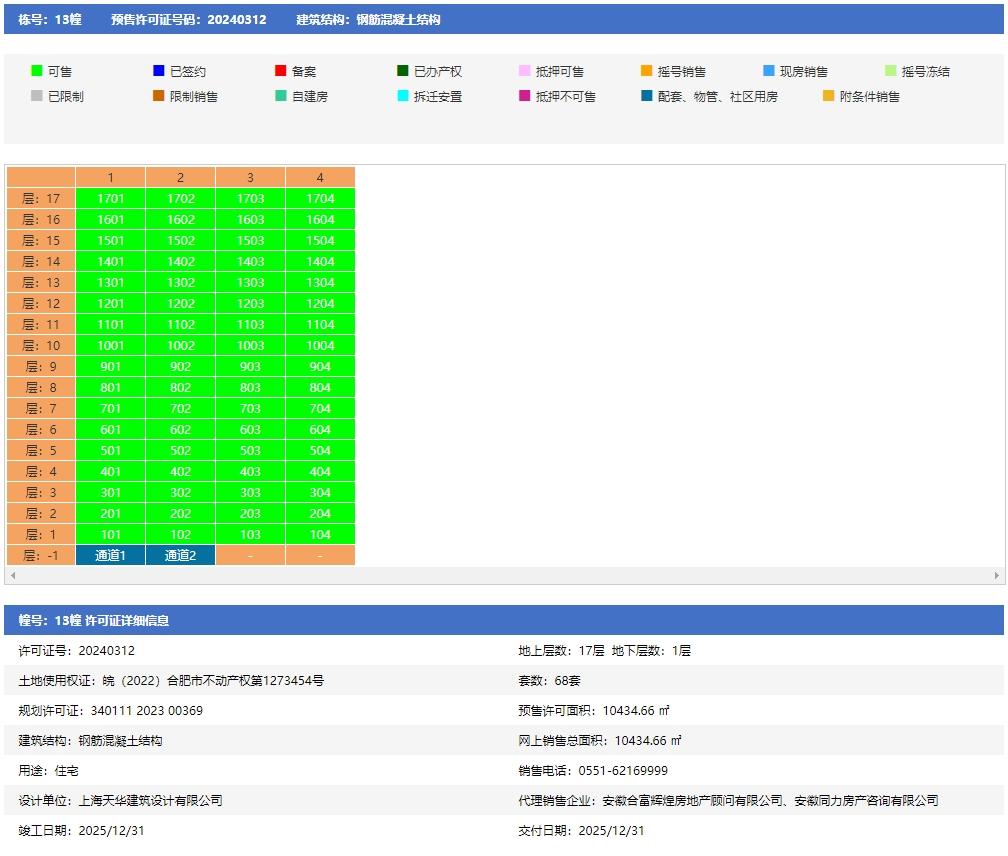Click the blue 现房销售 legend swatch
Viewport: 1008px width, 856px height.
pos(769,71)
